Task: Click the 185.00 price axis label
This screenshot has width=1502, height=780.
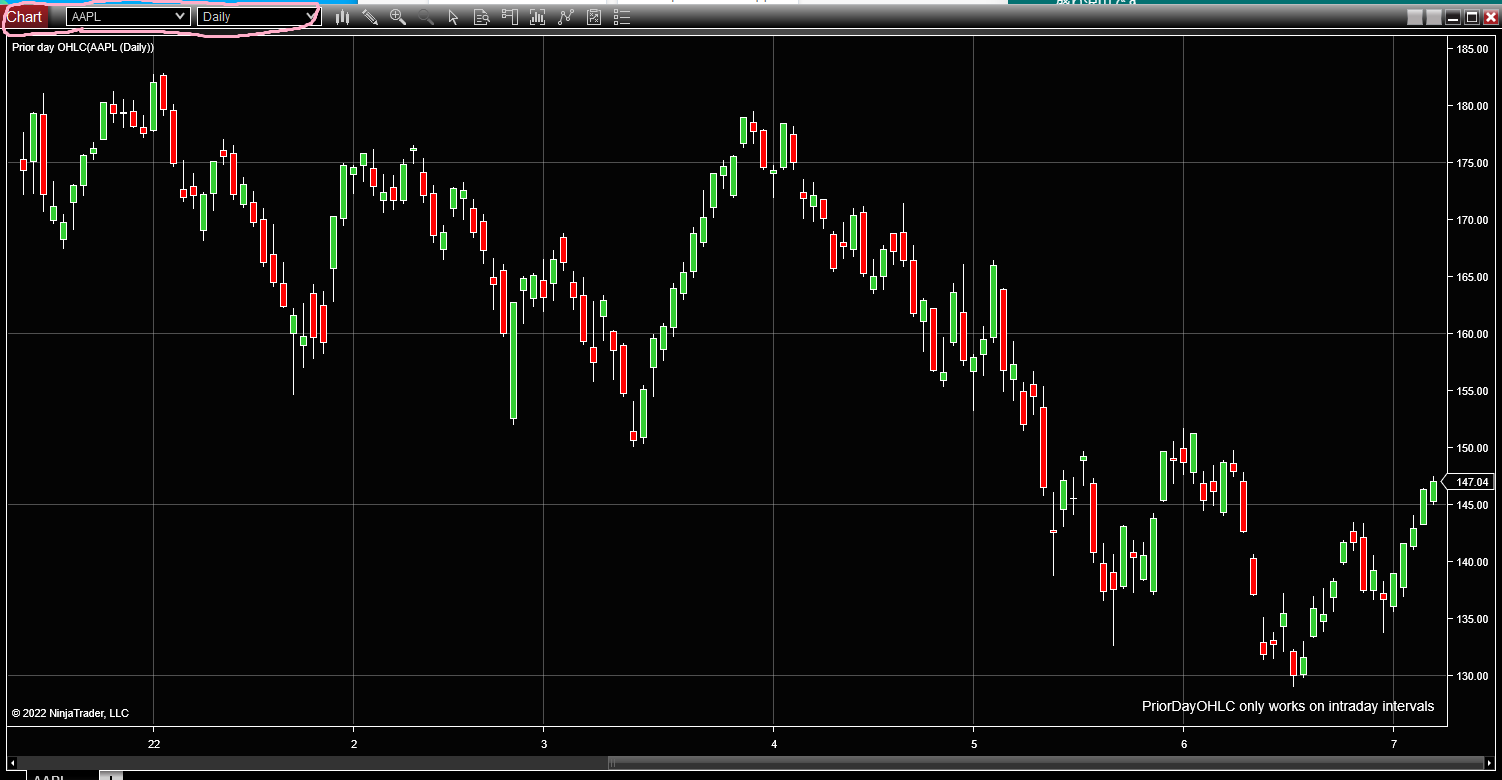Action: click(1472, 49)
